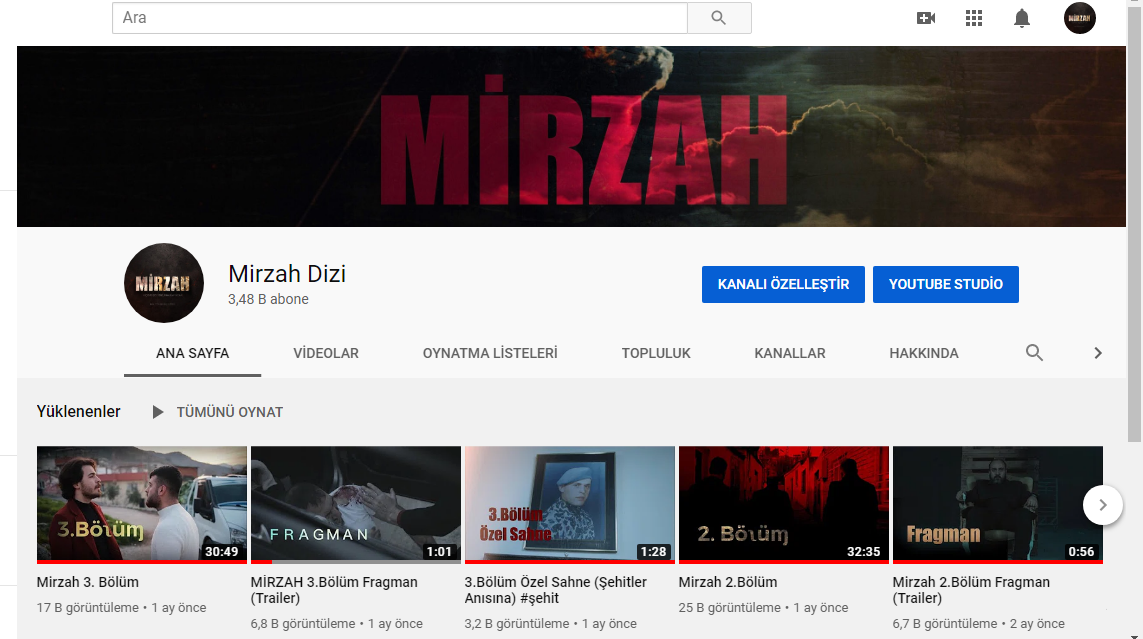Click the Mirzah Dizi channel name
The image size is (1143, 639).
pyautogui.click(x=287, y=274)
